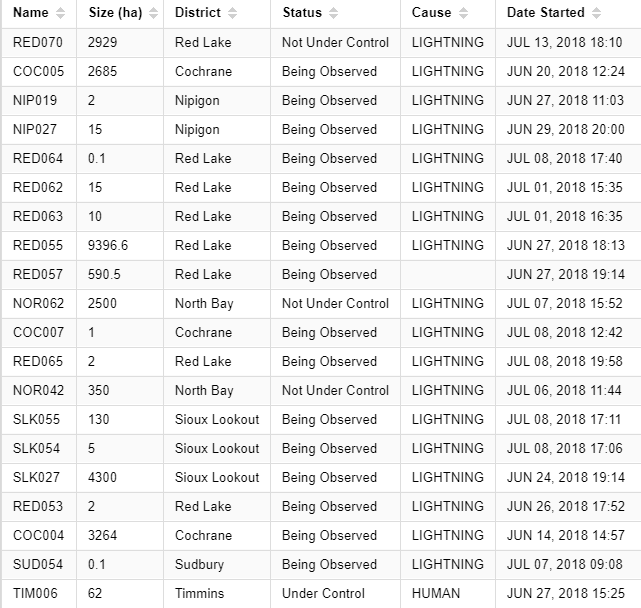Select the RED070 fire row name
Screen dimensions: 641x608
pyautogui.click(x=38, y=43)
